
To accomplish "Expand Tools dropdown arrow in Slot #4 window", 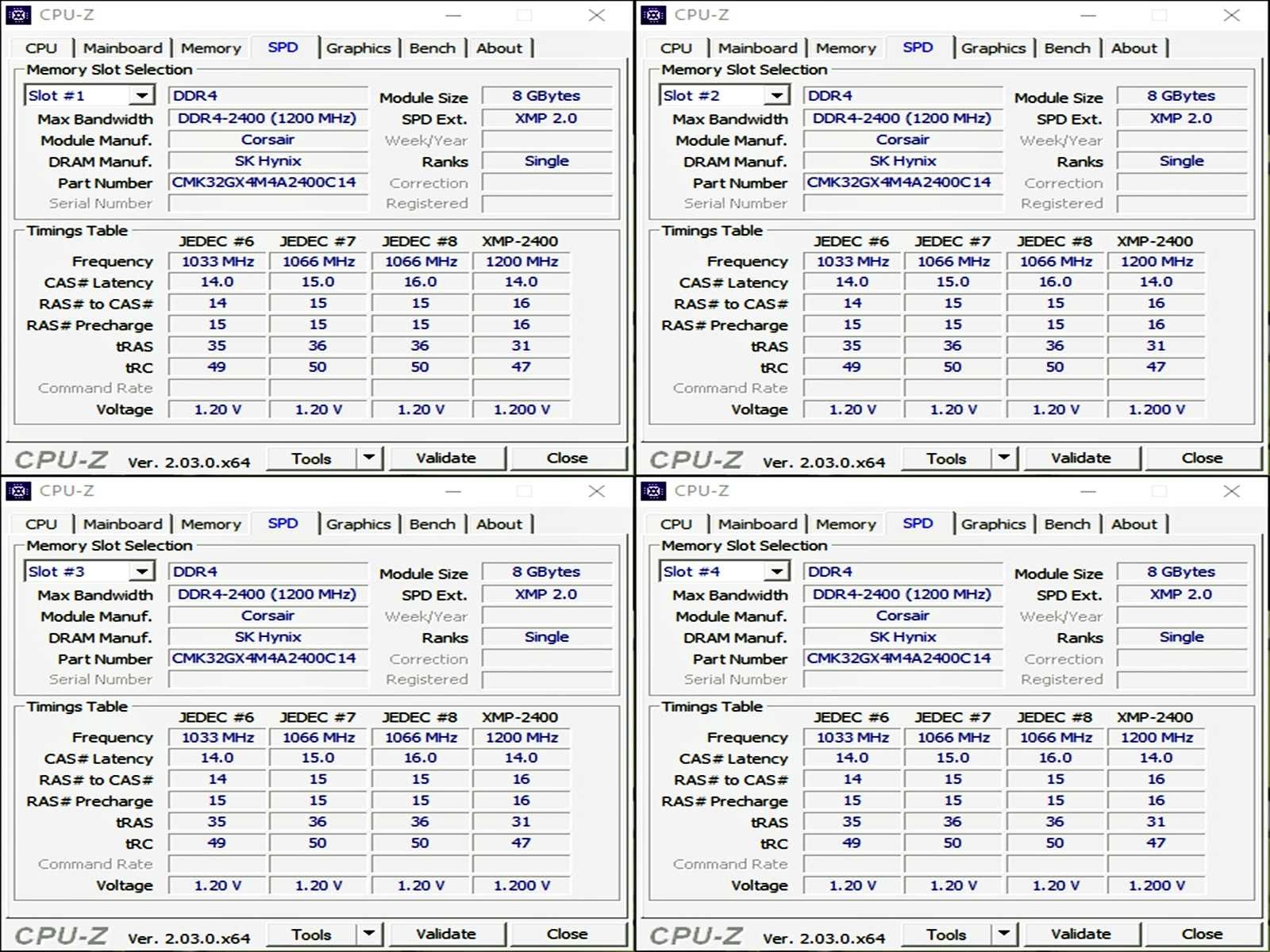I will coord(1004,934).
